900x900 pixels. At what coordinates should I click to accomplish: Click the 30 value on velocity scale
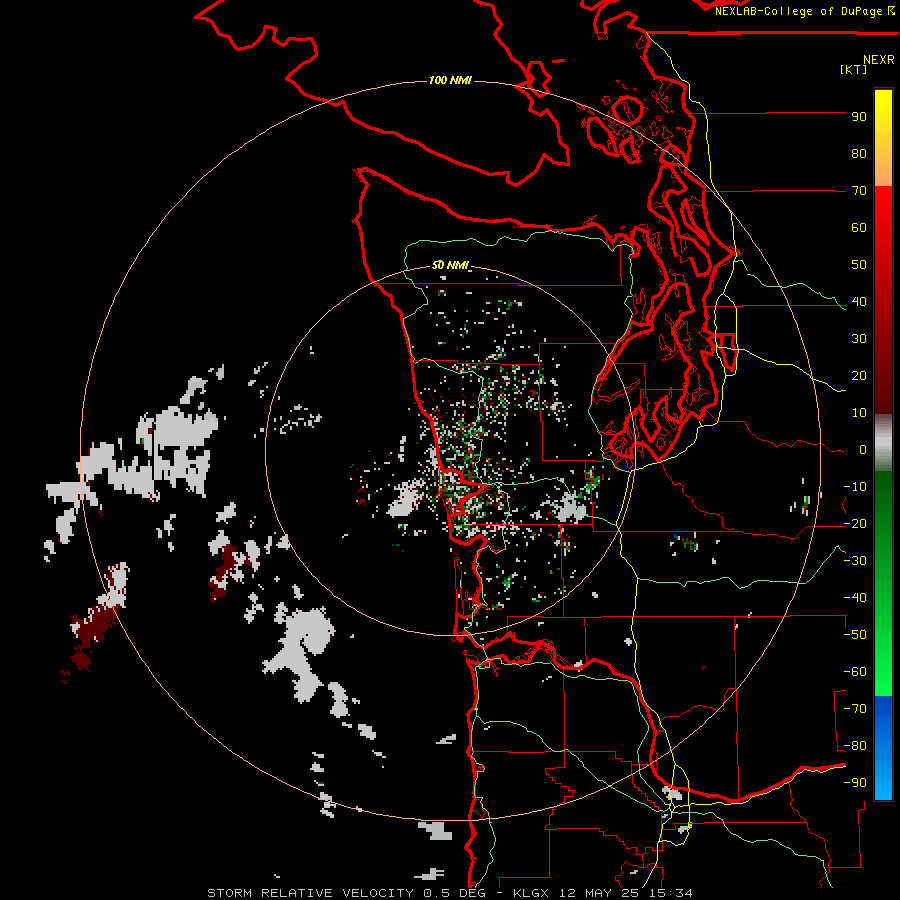859,339
